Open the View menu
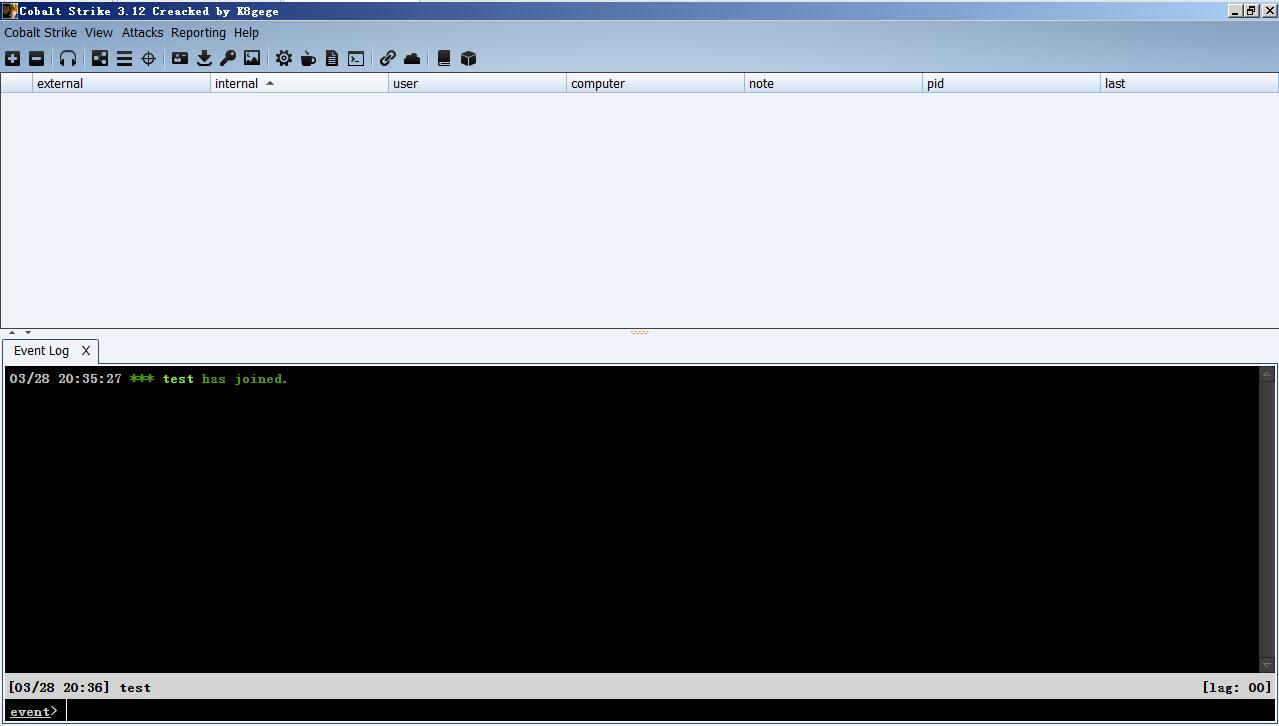This screenshot has width=1279, height=726. [99, 33]
